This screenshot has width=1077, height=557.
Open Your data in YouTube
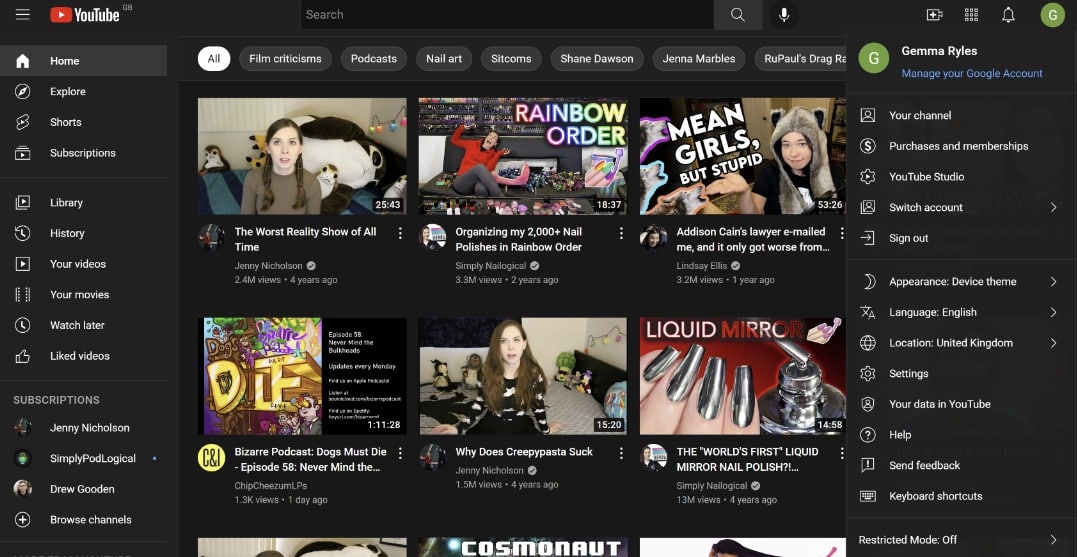click(961, 404)
